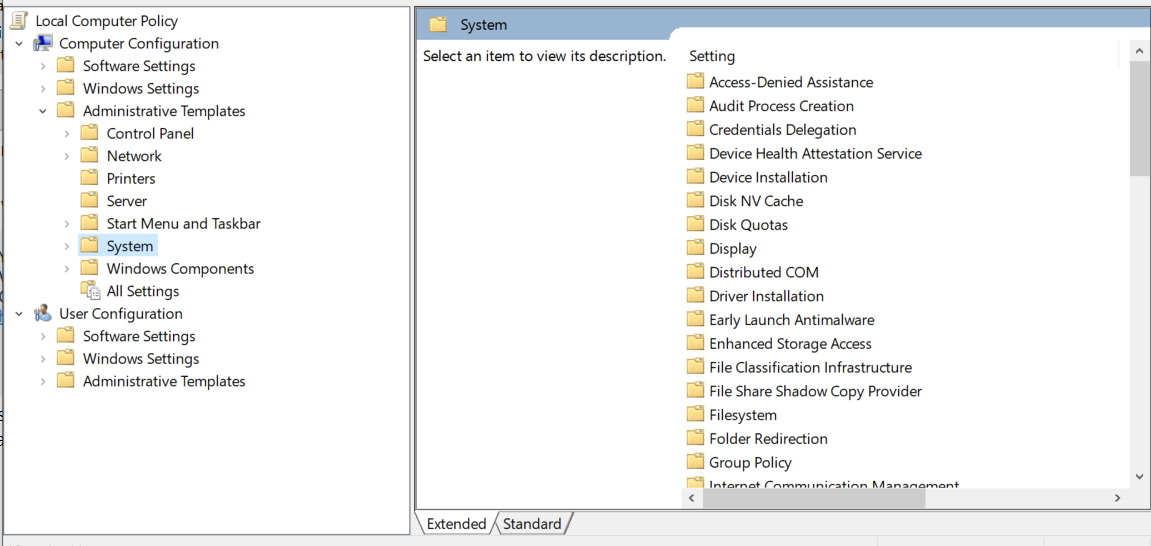1151x546 pixels.
Task: Expand the Start Menu and Taskbar node
Action: [x=67, y=224]
